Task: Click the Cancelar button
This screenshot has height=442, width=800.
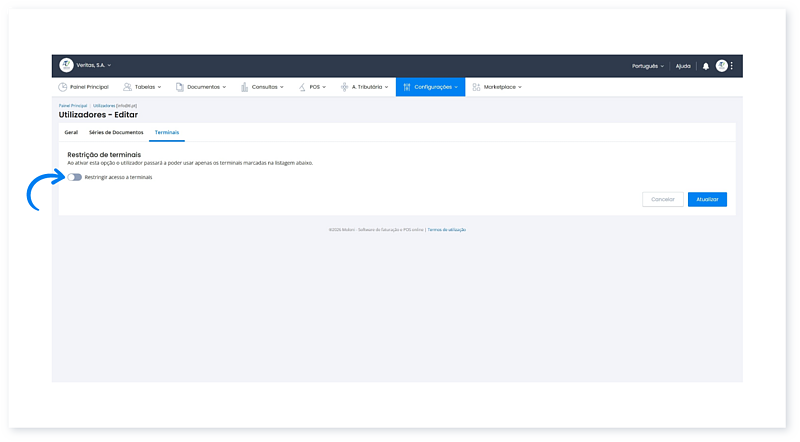Action: tap(662, 199)
